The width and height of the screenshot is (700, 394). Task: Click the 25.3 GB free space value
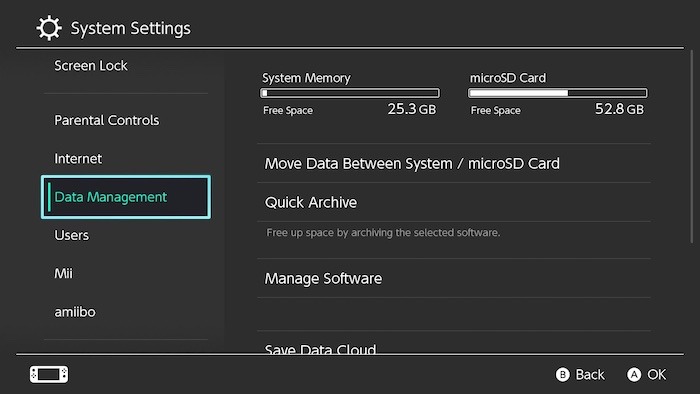click(x=412, y=109)
